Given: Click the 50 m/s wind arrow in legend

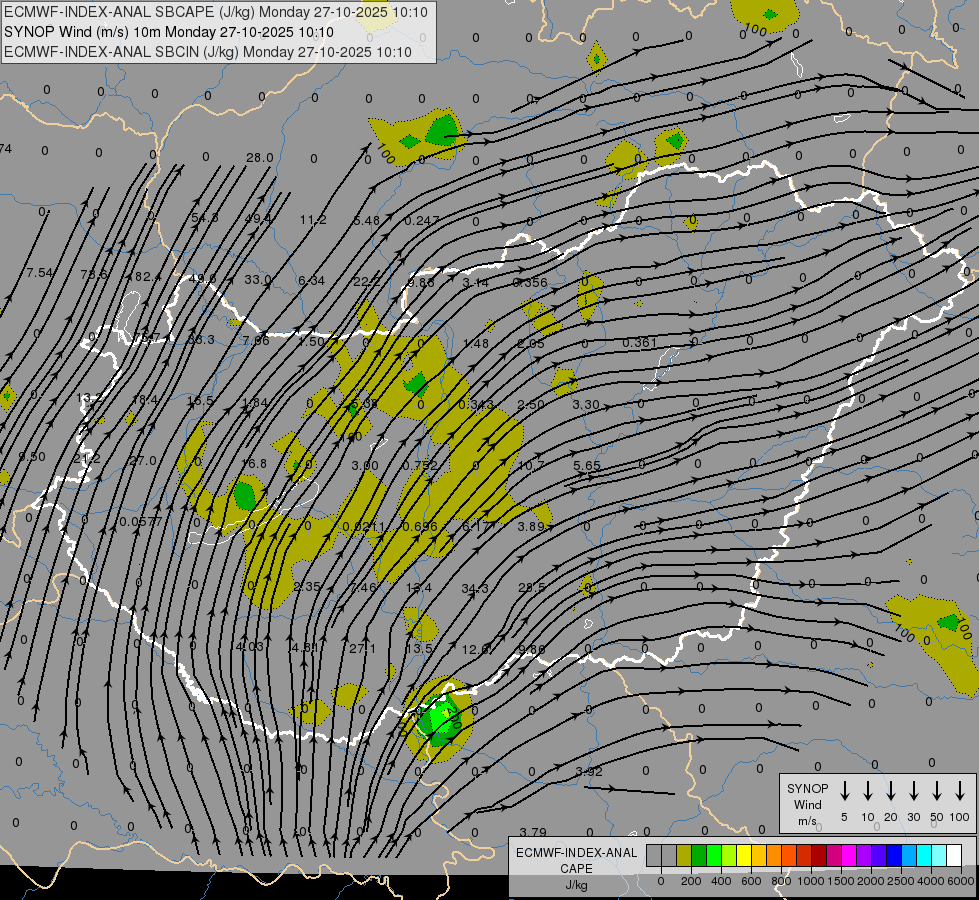Looking at the screenshot, I should (937, 790).
